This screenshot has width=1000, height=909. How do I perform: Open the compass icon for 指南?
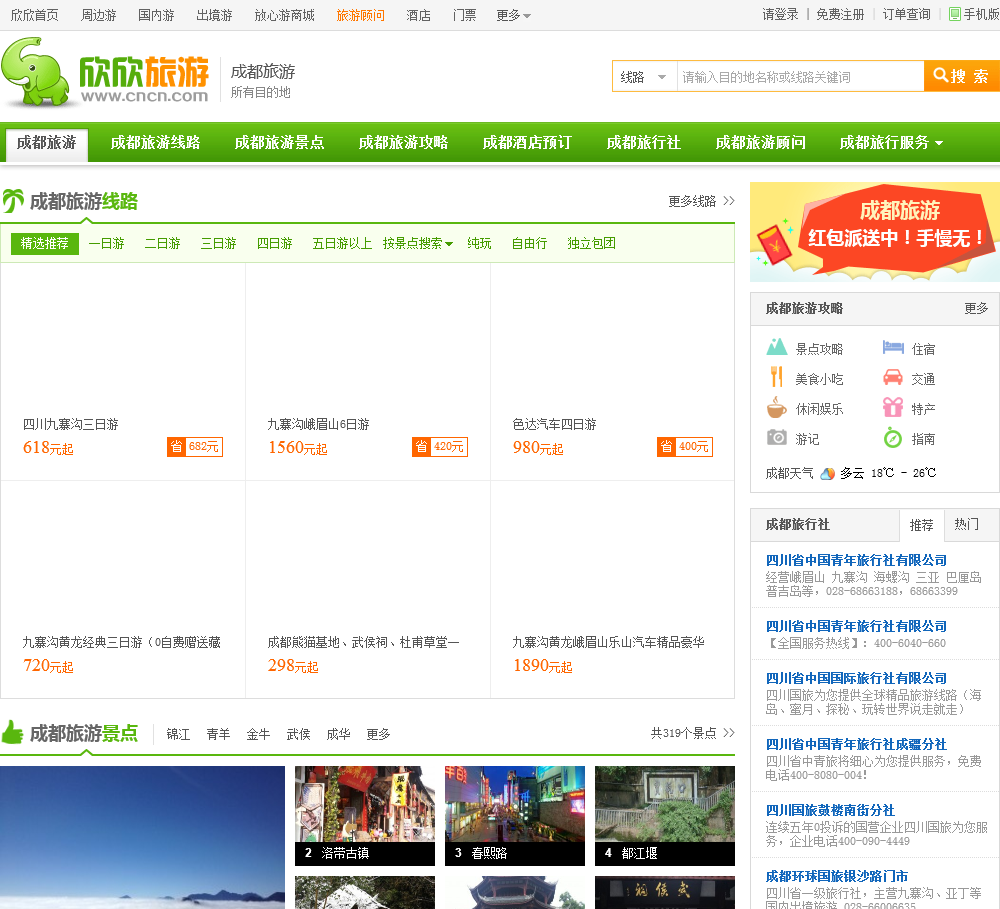[893, 438]
